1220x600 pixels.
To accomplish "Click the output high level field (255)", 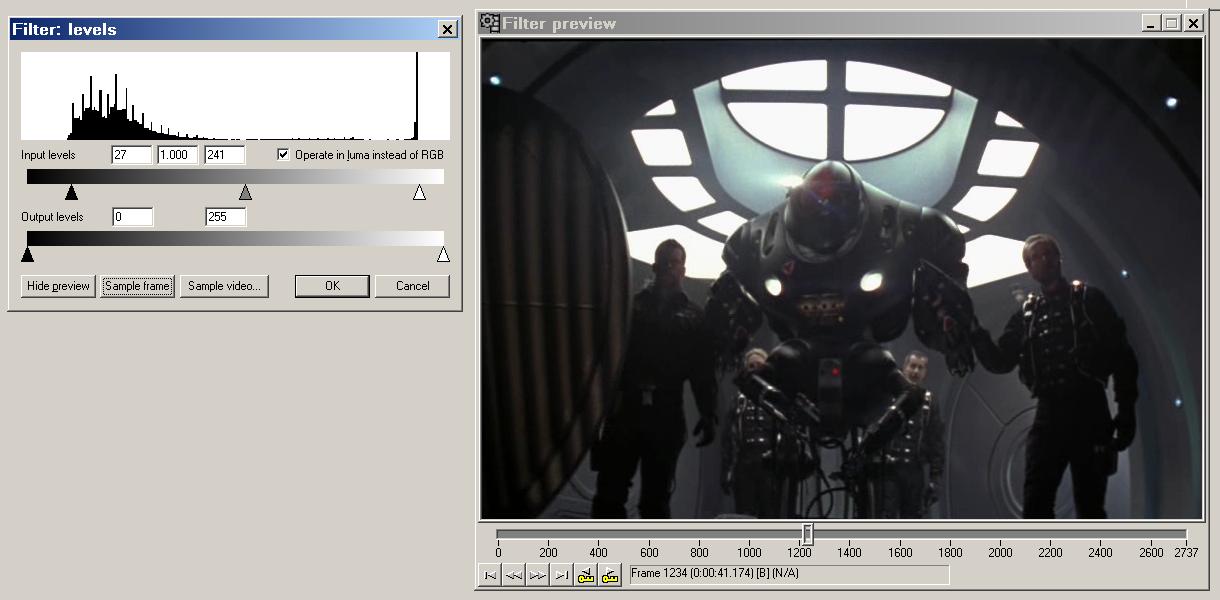I will pos(225,217).
